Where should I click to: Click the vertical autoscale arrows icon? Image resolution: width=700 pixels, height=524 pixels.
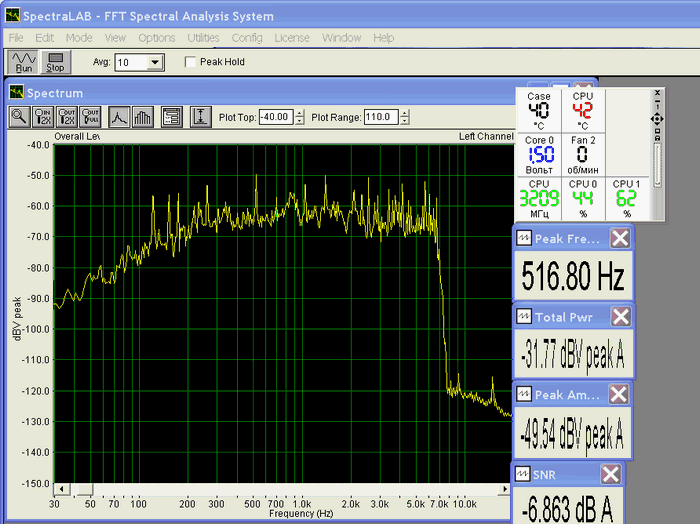200,116
